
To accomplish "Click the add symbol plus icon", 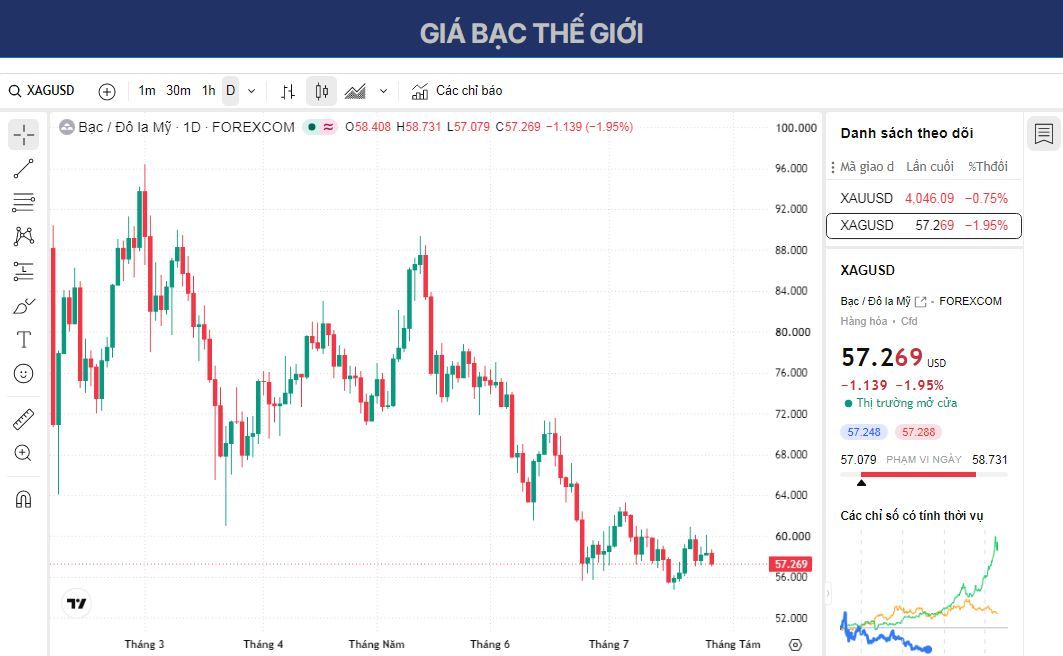I will [106, 91].
